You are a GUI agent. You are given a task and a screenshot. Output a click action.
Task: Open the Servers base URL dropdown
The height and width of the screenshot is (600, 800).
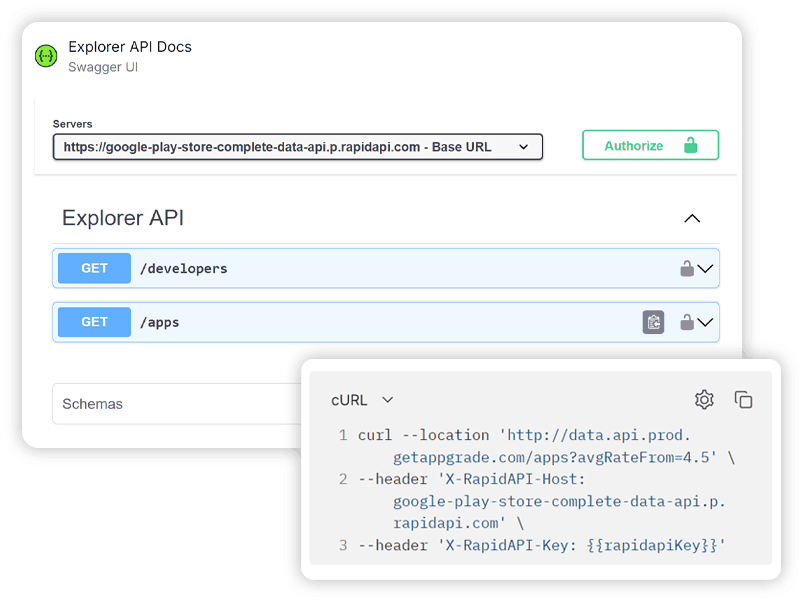point(525,146)
